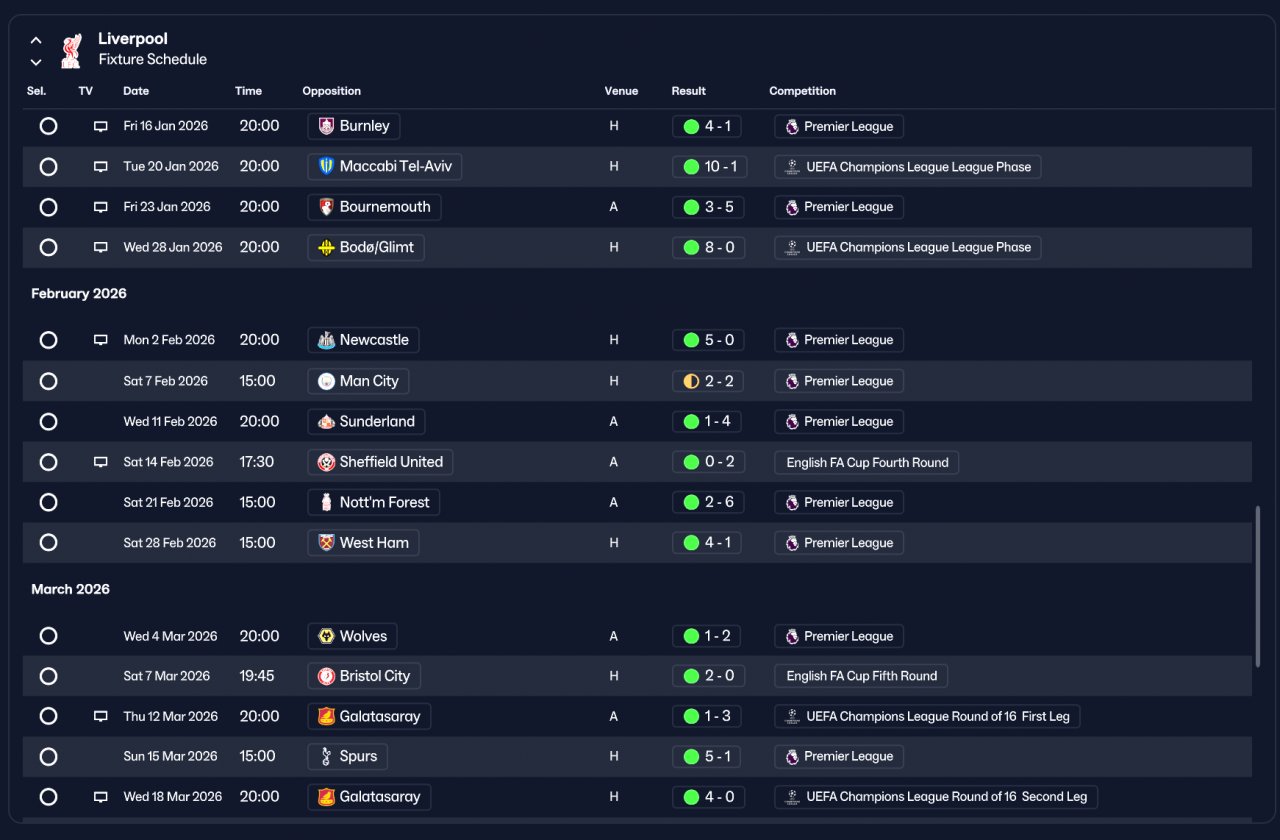Click the TV icon on the Newcastle fixture row
Image resolution: width=1280 pixels, height=840 pixels.
coord(100,340)
